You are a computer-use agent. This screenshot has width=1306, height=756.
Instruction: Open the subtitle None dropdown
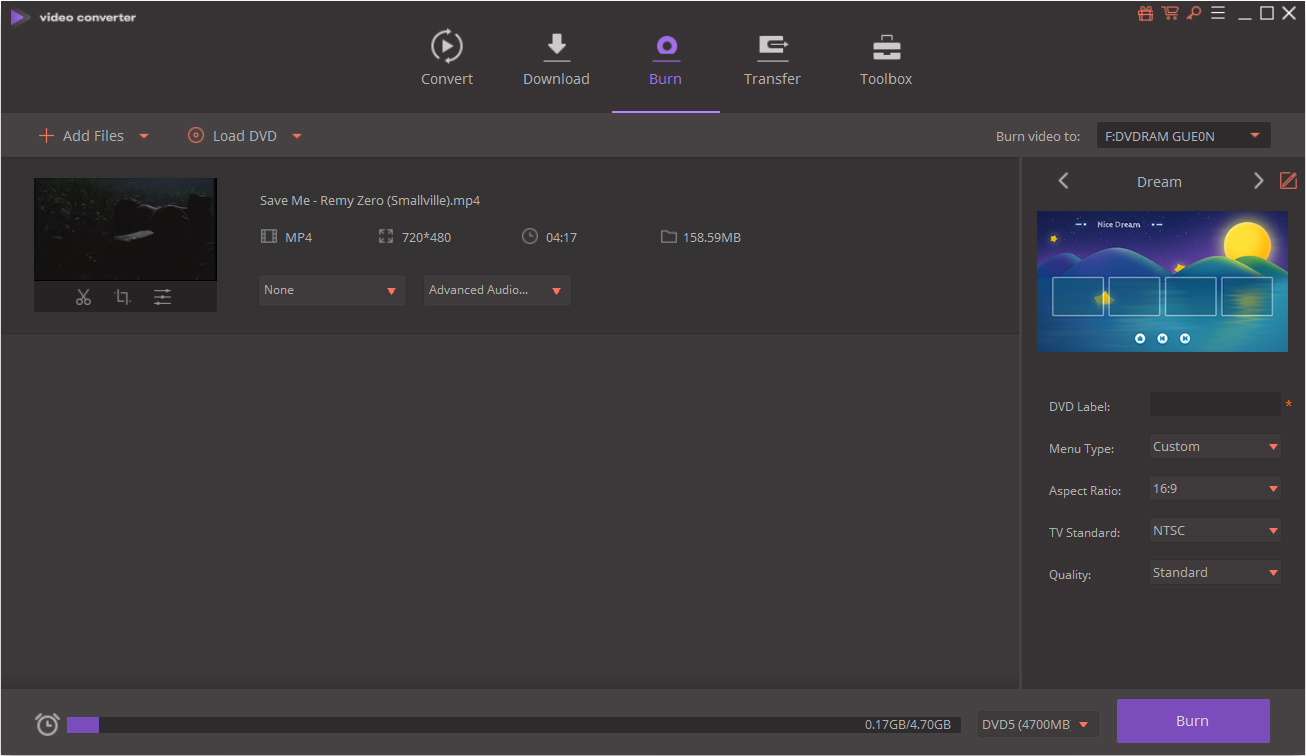click(332, 290)
